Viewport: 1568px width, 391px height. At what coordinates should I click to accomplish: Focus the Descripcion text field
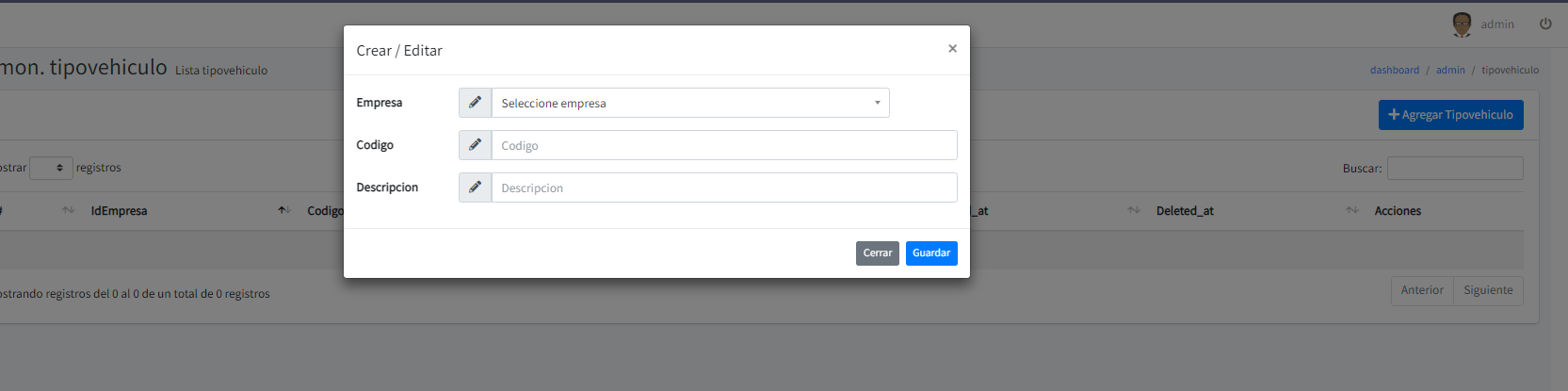[723, 187]
